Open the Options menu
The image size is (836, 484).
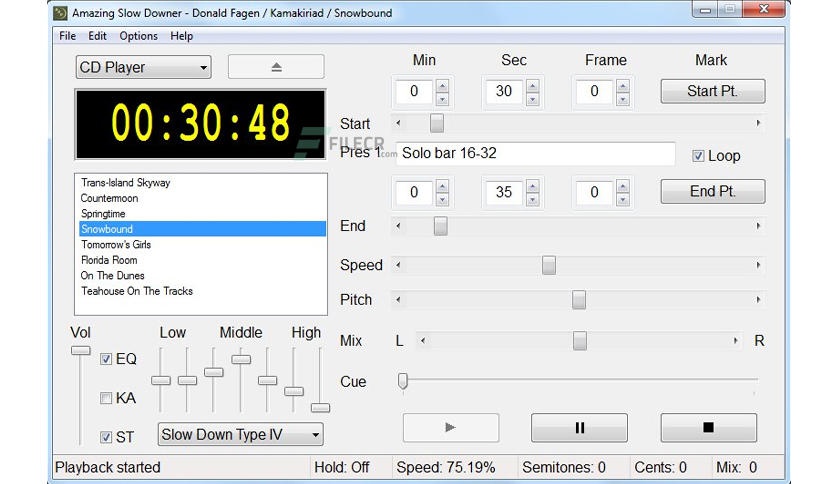[x=139, y=36]
